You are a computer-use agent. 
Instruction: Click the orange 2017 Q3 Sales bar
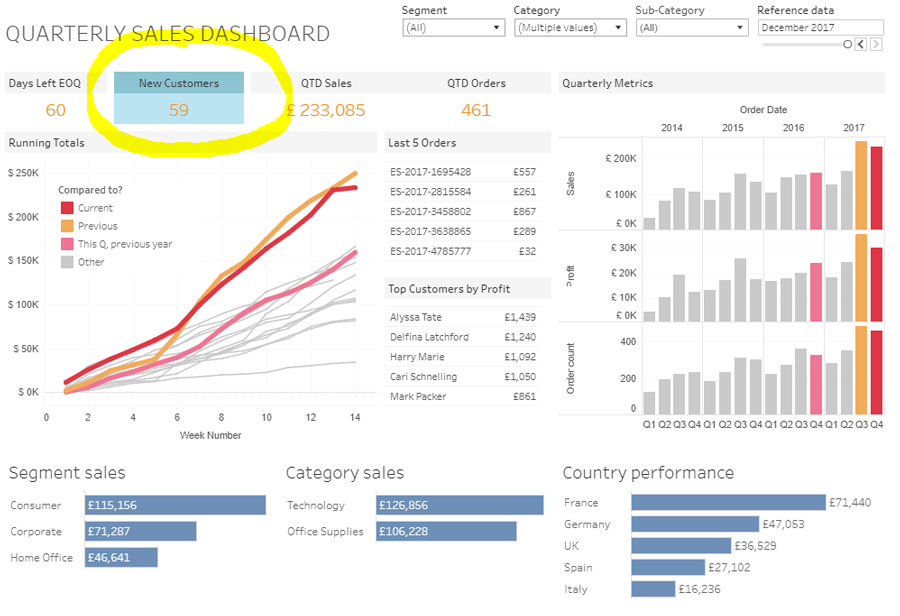tap(861, 185)
